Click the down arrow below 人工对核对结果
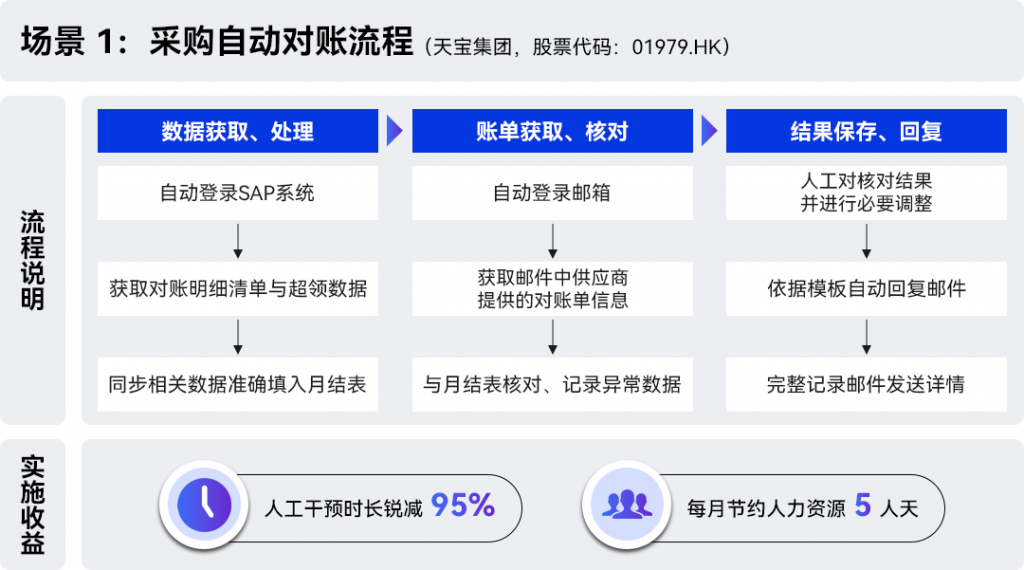 [866, 241]
